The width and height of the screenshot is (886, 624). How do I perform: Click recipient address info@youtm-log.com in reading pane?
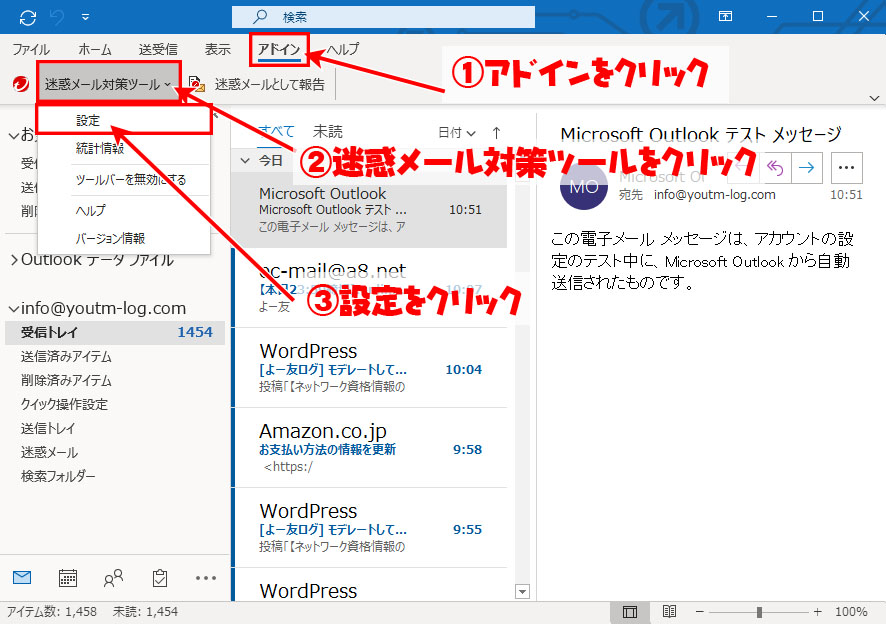[x=715, y=195]
